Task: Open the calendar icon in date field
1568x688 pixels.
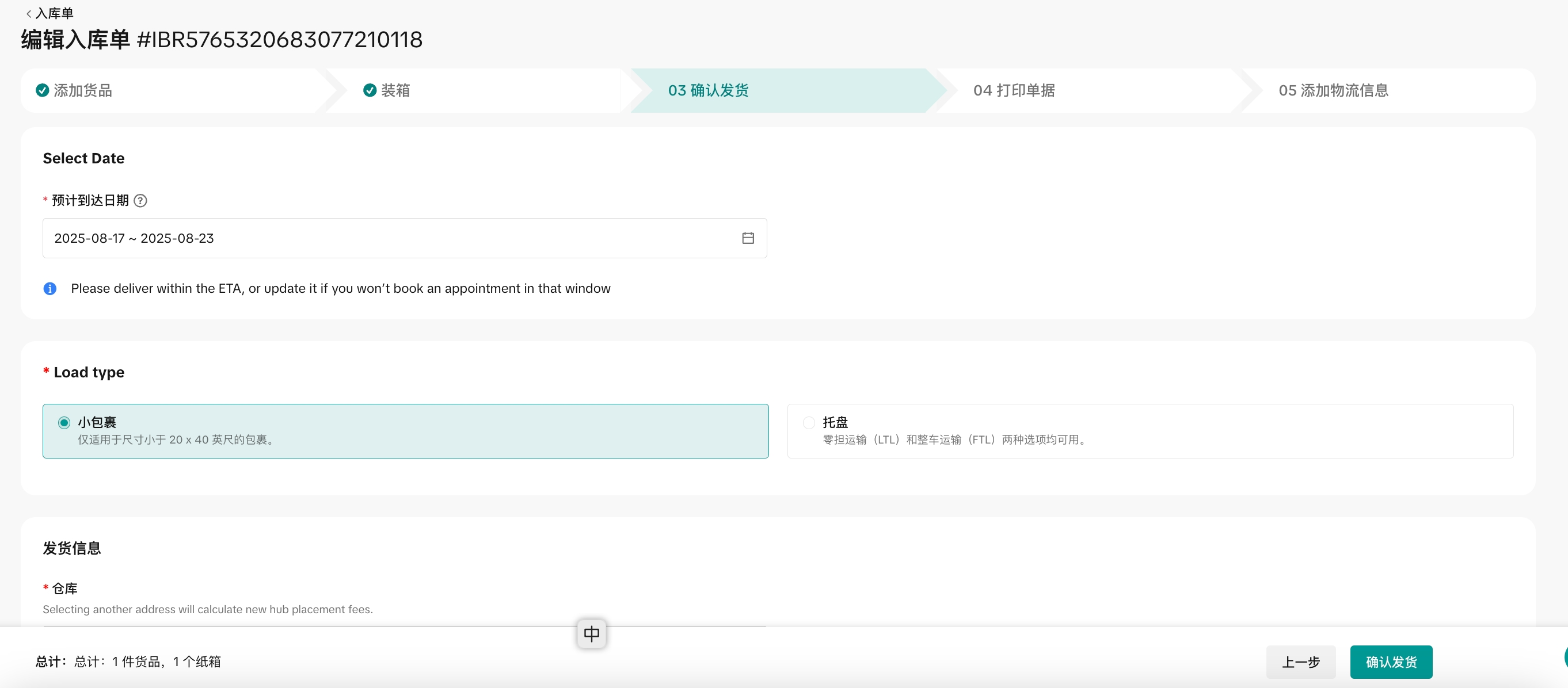Action: point(748,238)
